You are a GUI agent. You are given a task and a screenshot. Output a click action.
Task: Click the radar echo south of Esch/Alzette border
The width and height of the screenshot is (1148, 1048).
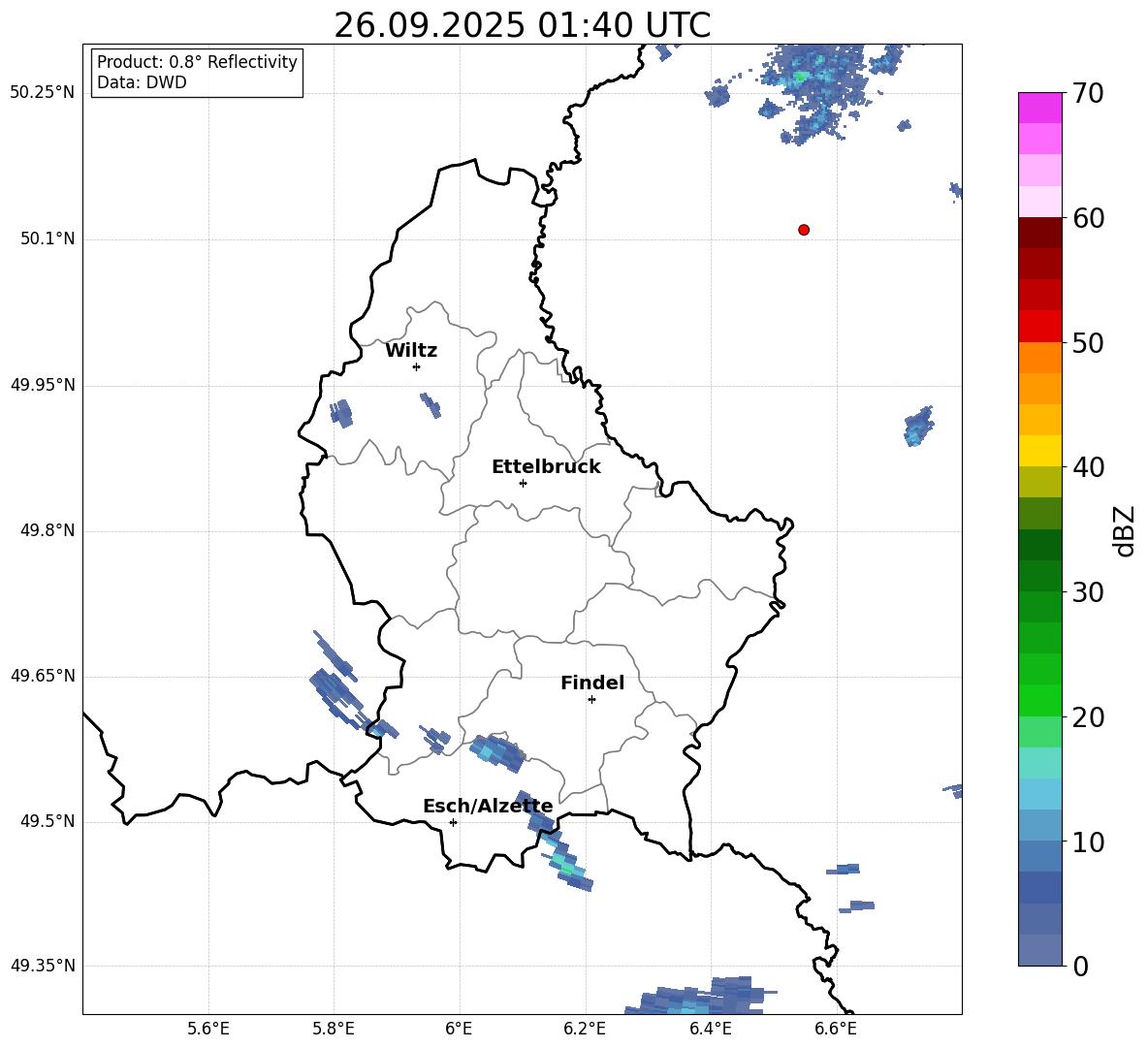coord(565,860)
